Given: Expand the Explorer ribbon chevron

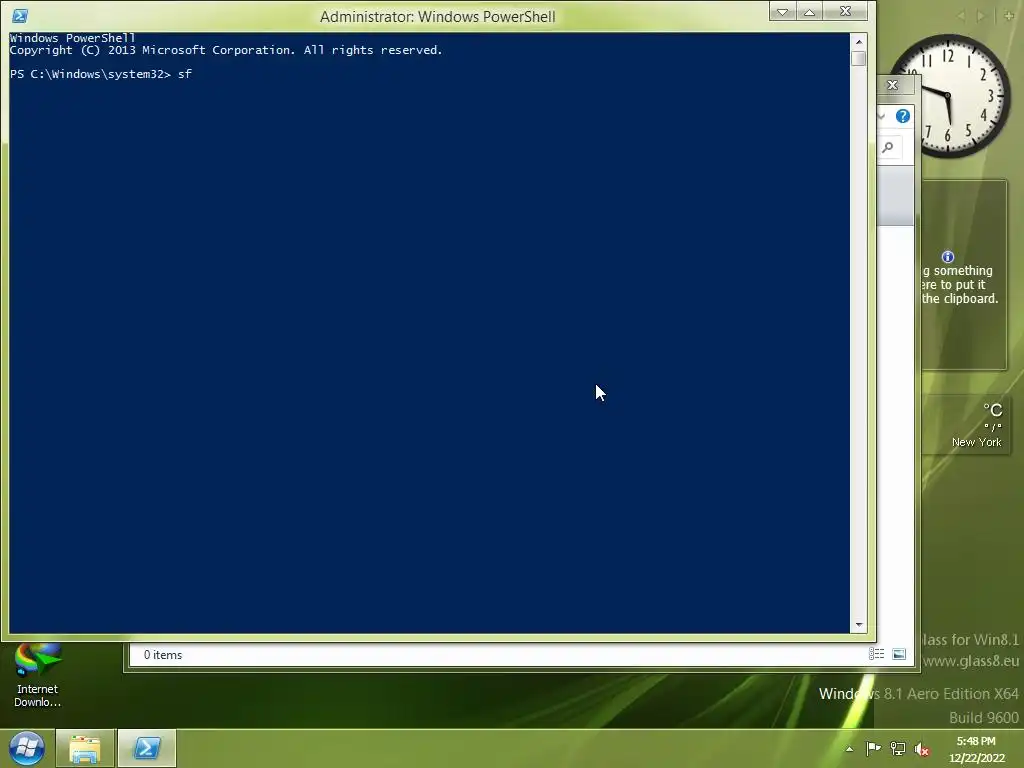Looking at the screenshot, I should (x=882, y=116).
